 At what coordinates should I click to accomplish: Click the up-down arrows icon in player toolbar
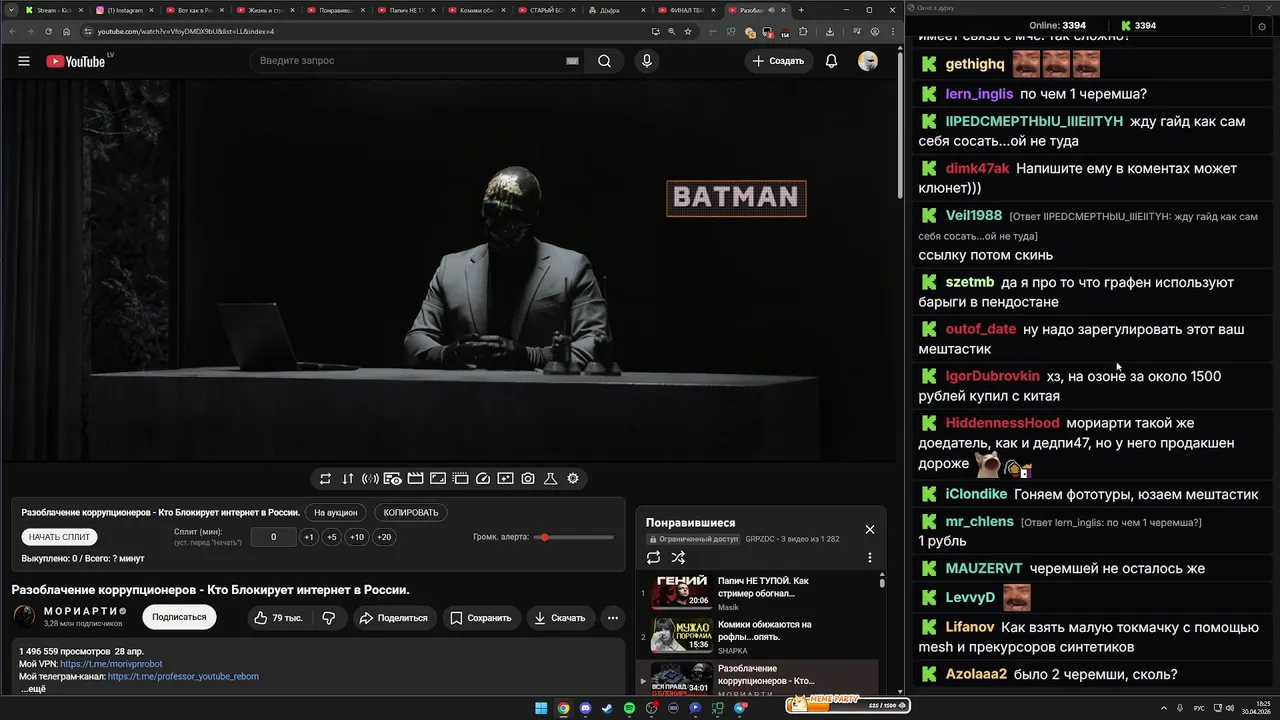coord(348,479)
